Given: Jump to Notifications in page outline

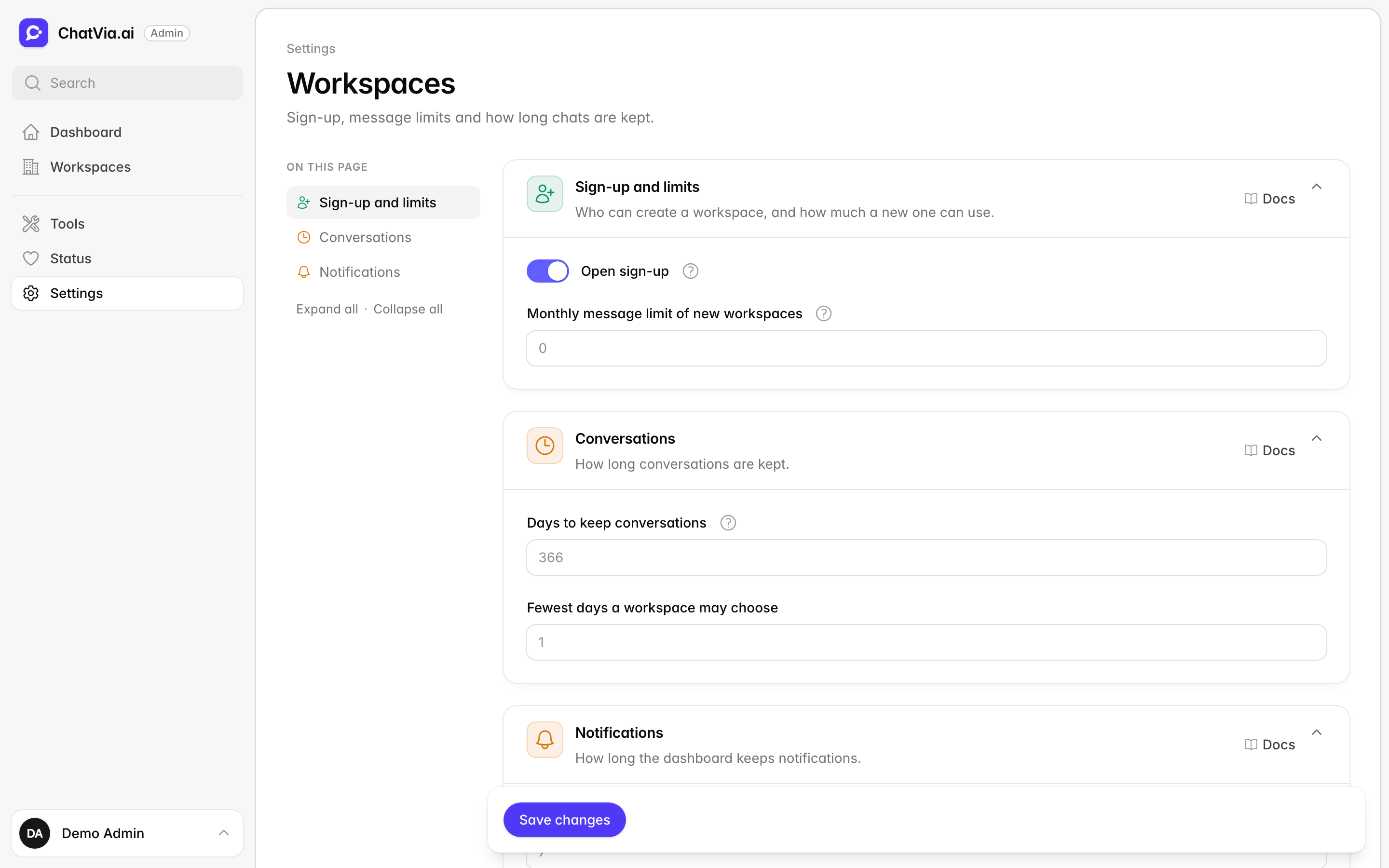Looking at the screenshot, I should click(x=383, y=272).
